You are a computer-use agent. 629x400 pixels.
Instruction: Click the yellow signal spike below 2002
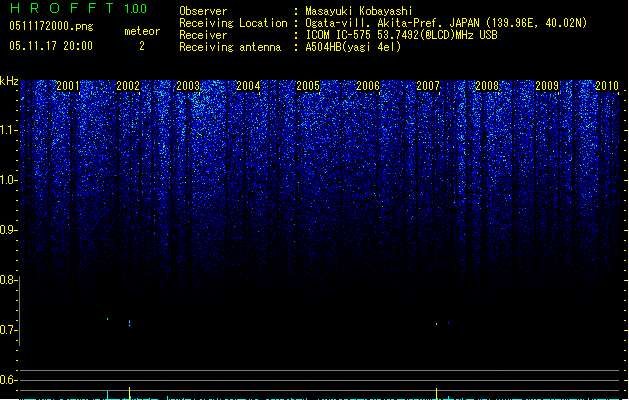coord(129,392)
